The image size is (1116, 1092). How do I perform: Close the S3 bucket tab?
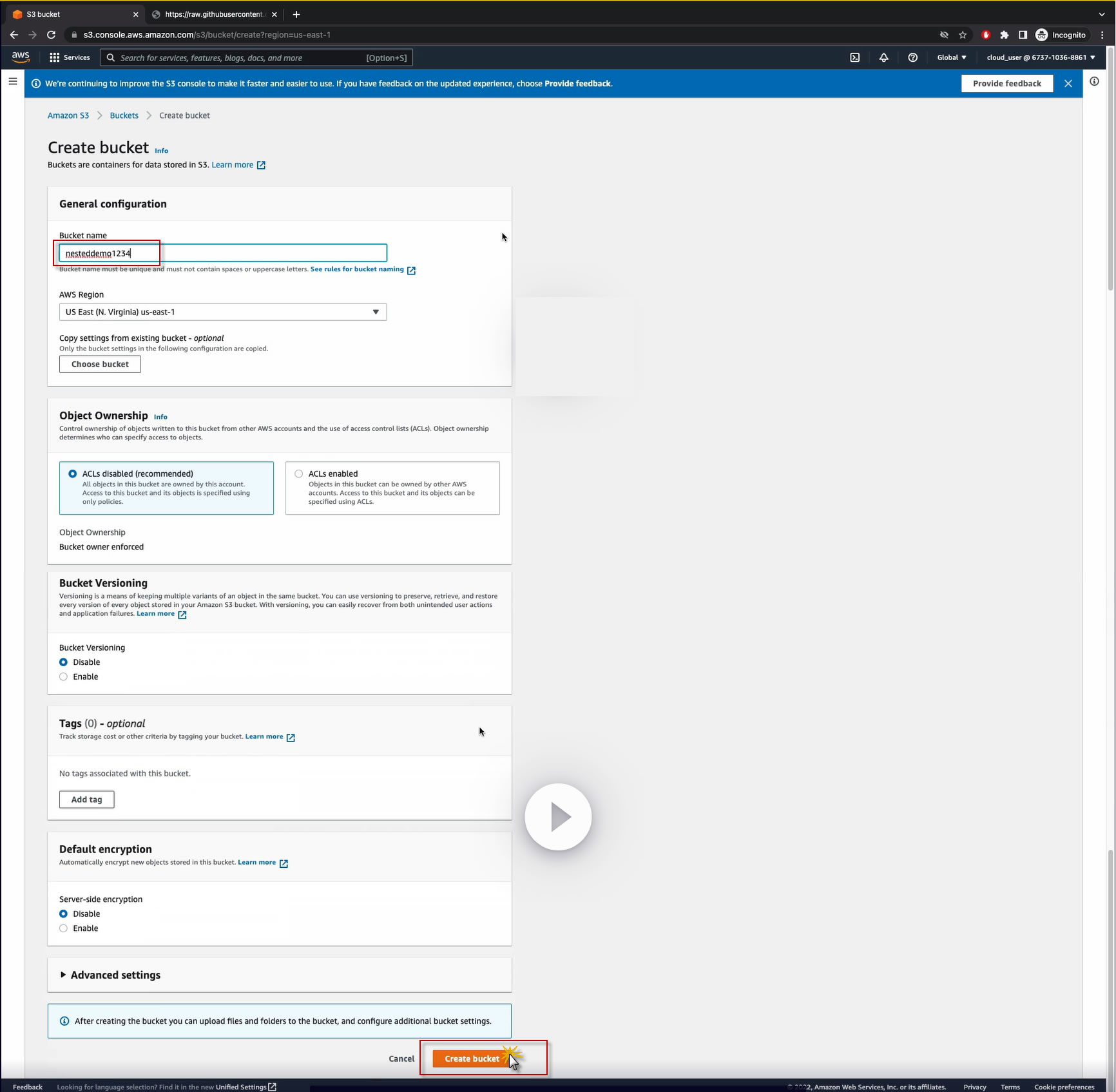coord(135,14)
